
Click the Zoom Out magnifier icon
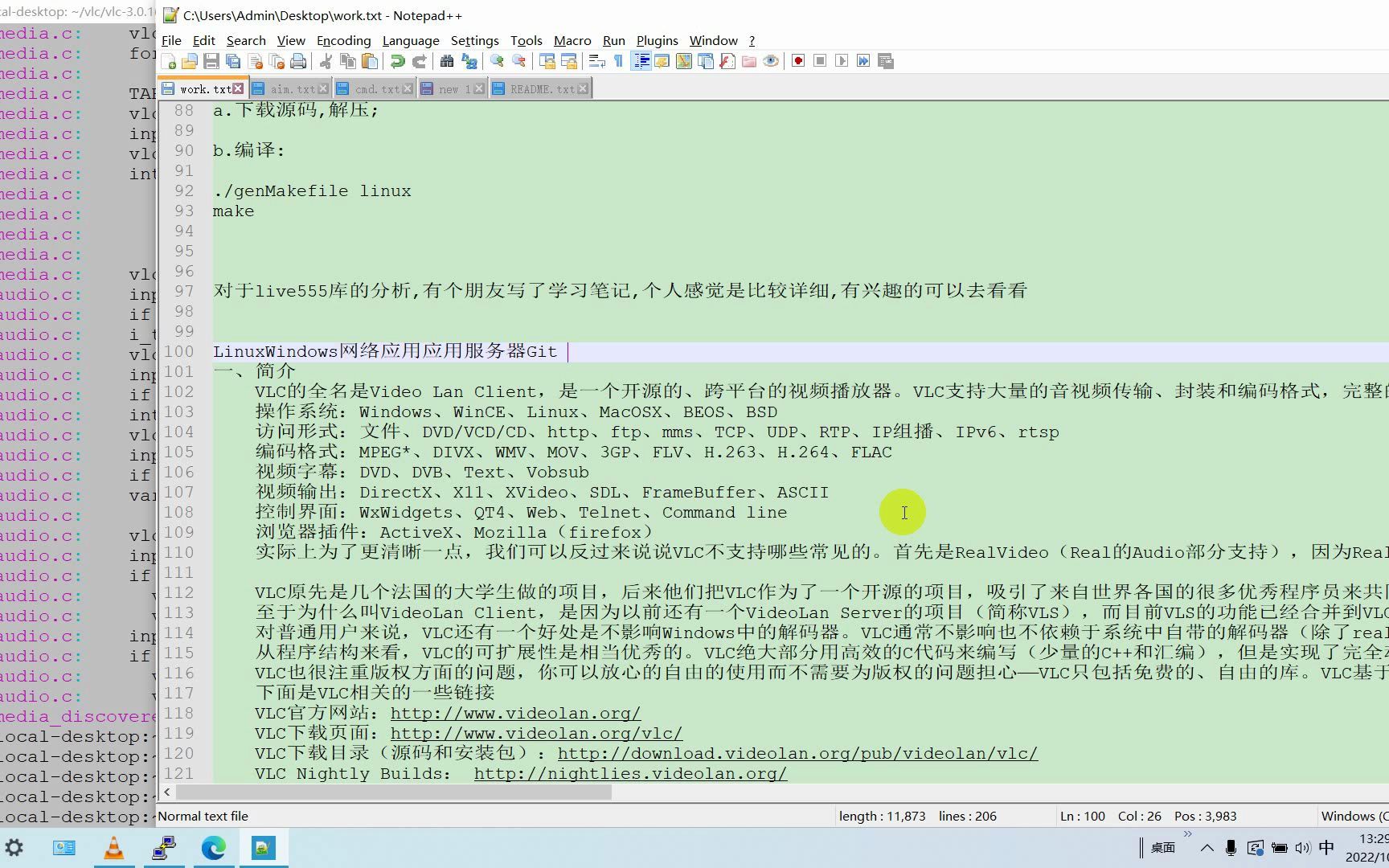(518, 62)
